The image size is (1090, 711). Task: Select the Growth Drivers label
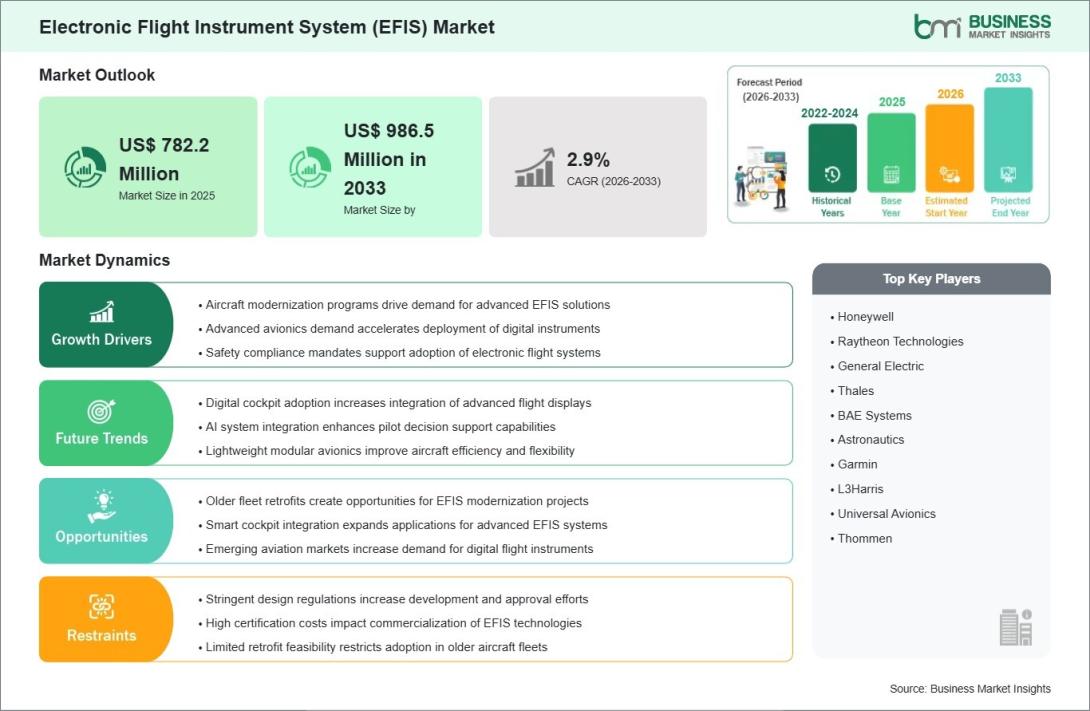[101, 339]
